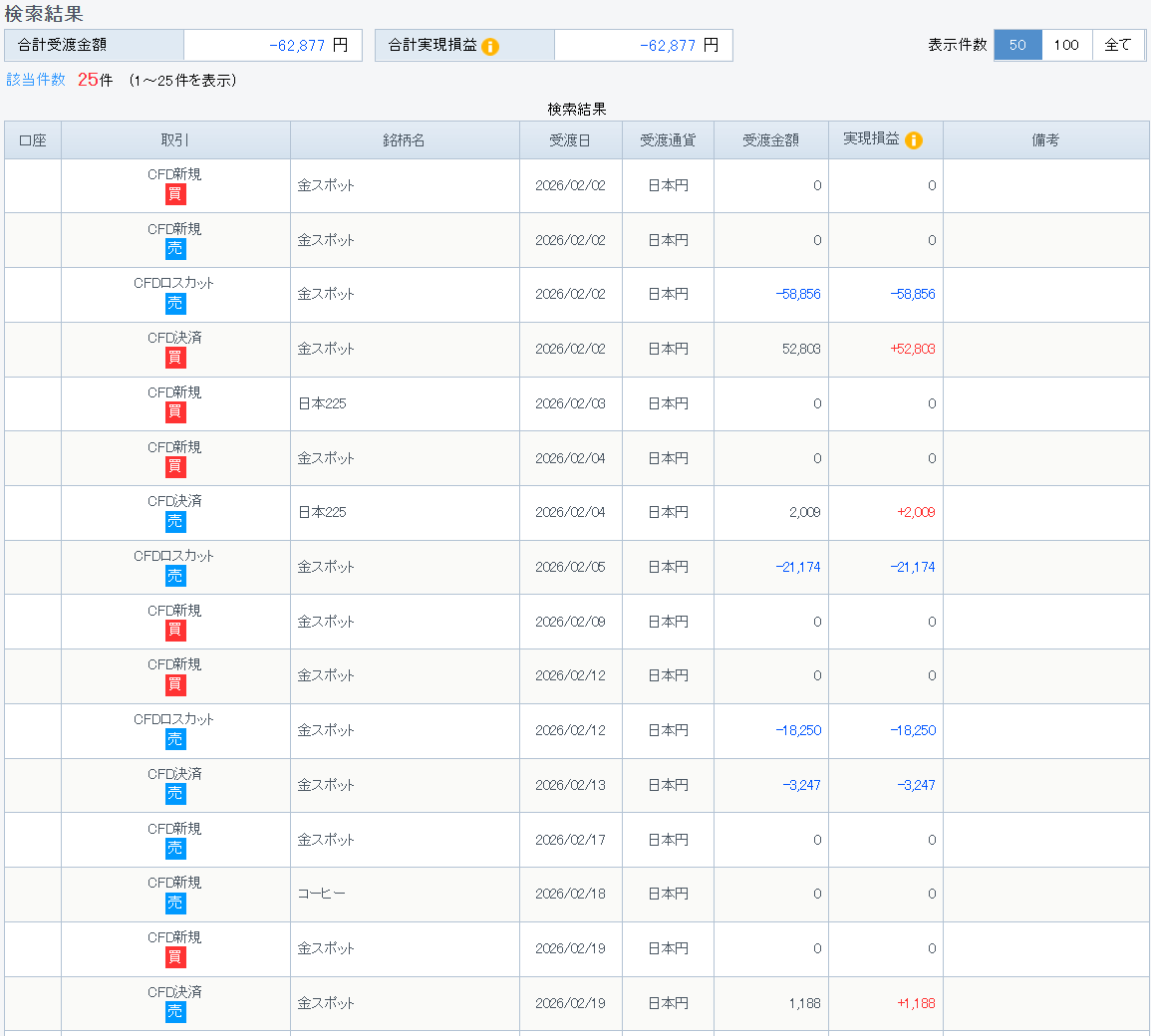This screenshot has width=1151, height=1036.
Task: Click 買 badge on 2026/02/09 金スポット row
Action: [x=175, y=631]
